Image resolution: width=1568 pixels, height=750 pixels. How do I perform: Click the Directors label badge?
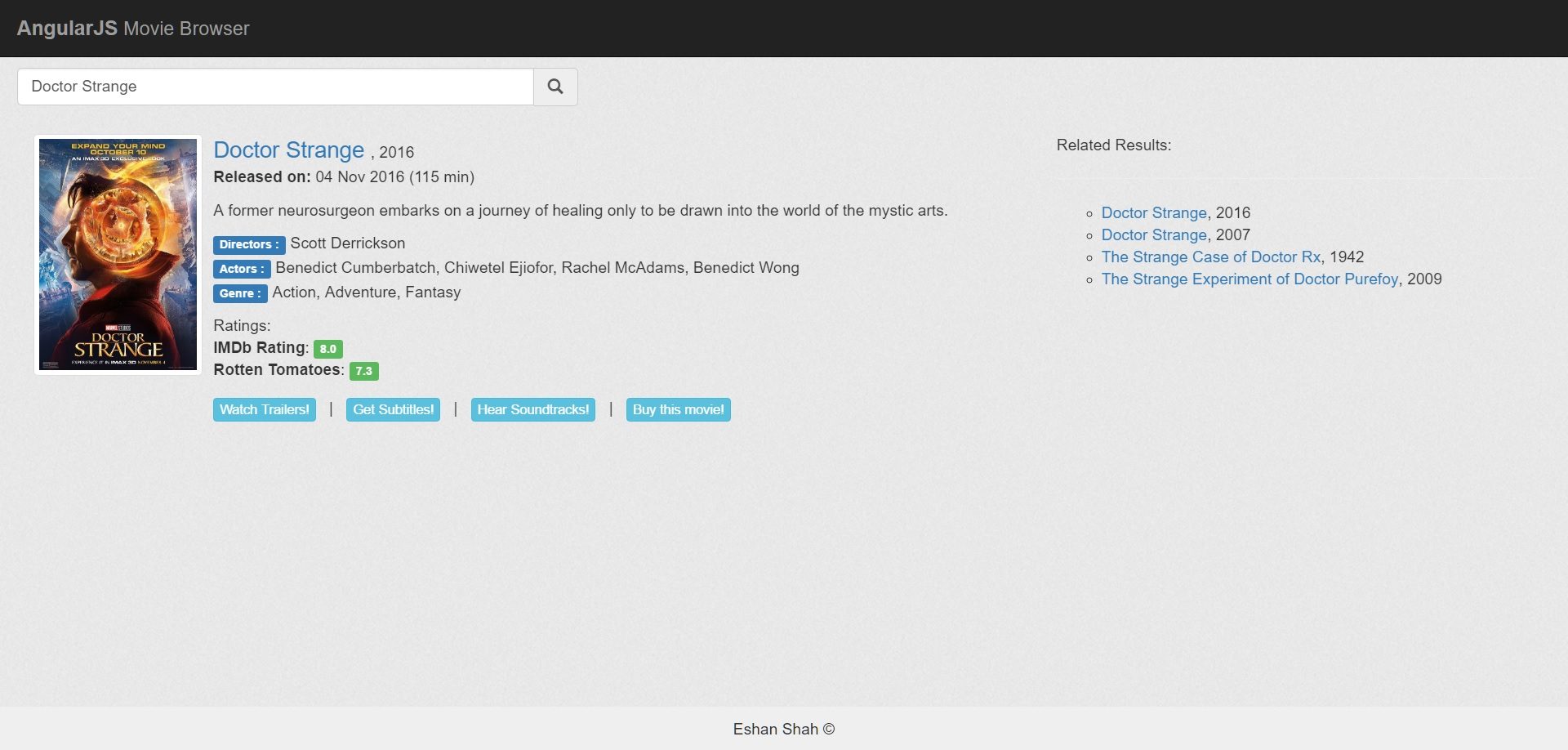coord(249,245)
